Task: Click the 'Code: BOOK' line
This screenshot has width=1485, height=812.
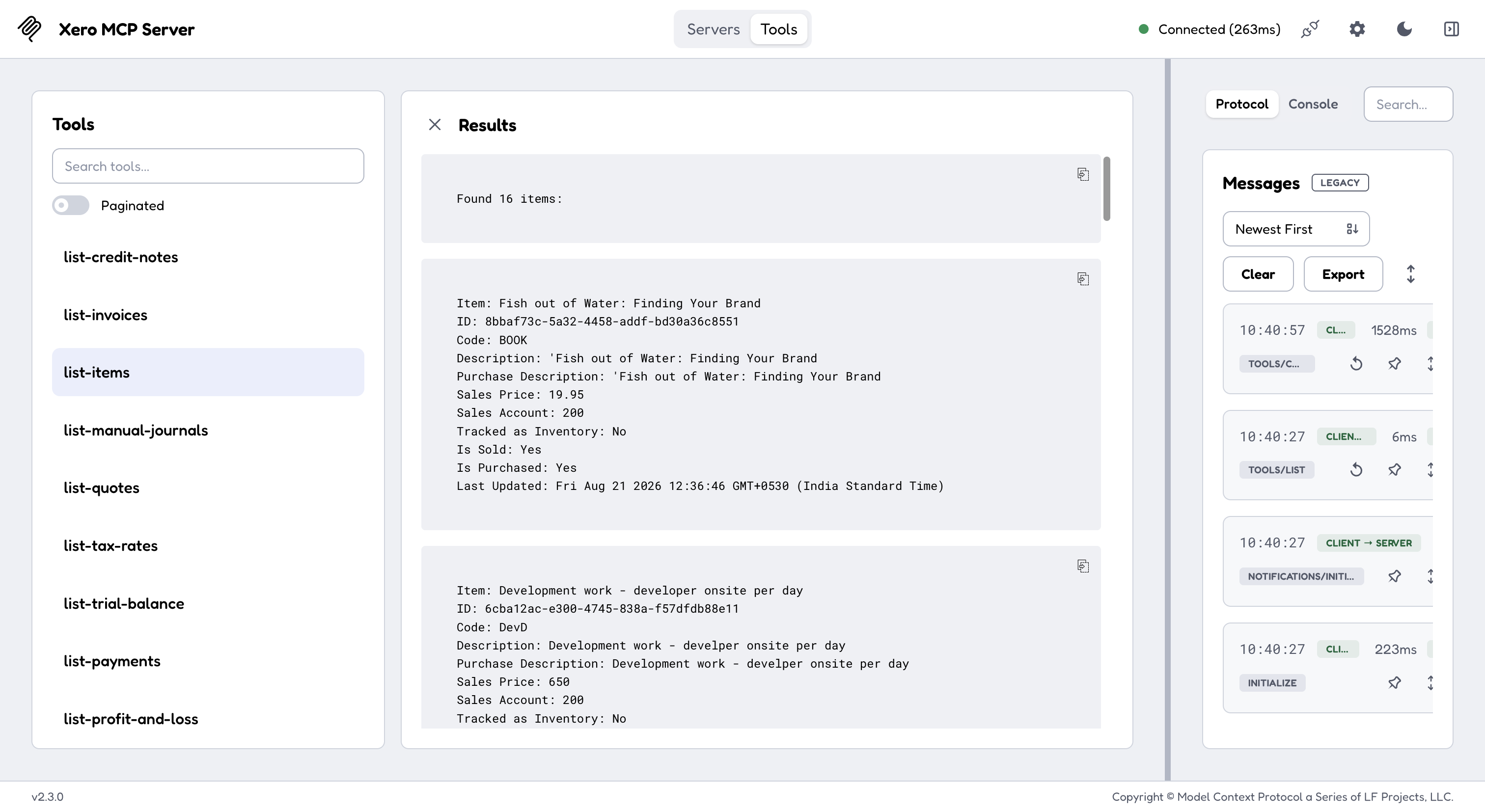Action: click(x=492, y=340)
